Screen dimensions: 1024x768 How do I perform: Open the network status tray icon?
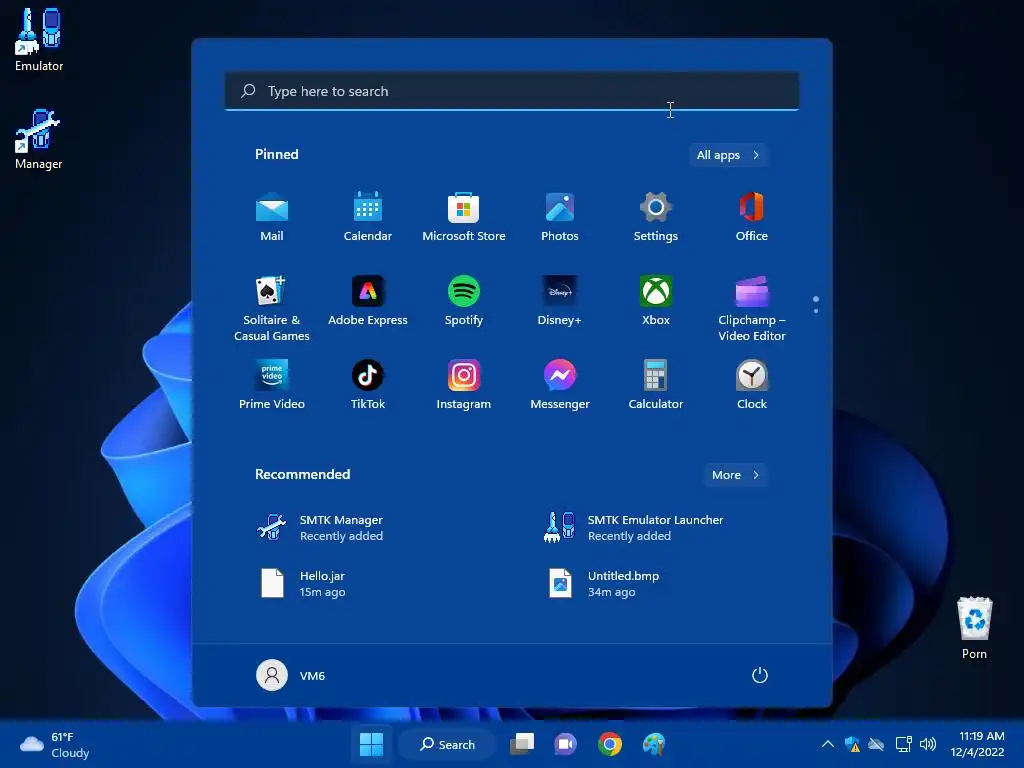click(903, 744)
